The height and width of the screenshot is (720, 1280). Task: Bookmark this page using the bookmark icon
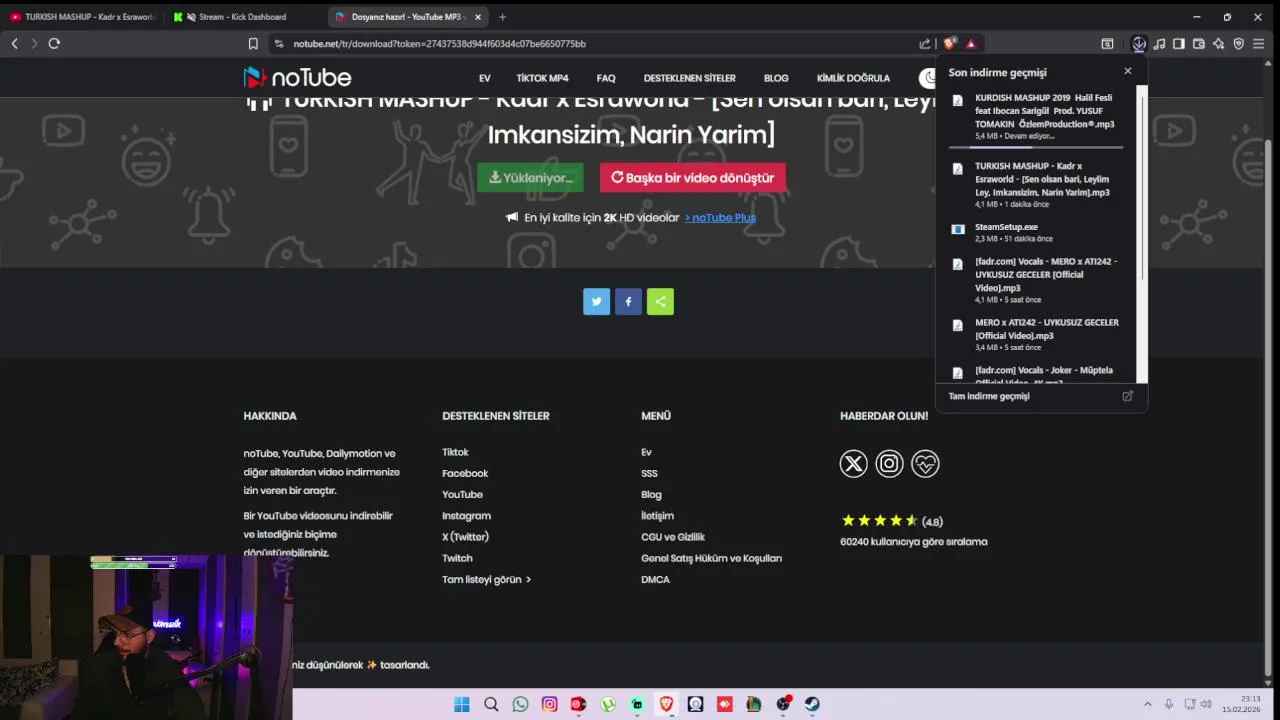253,44
